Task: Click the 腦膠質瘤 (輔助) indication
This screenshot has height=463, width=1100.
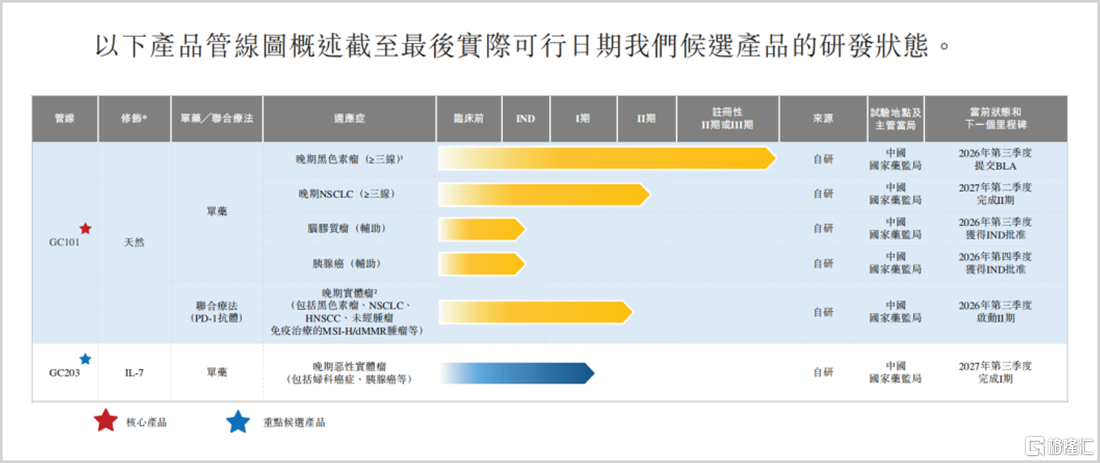Action: 349,229
